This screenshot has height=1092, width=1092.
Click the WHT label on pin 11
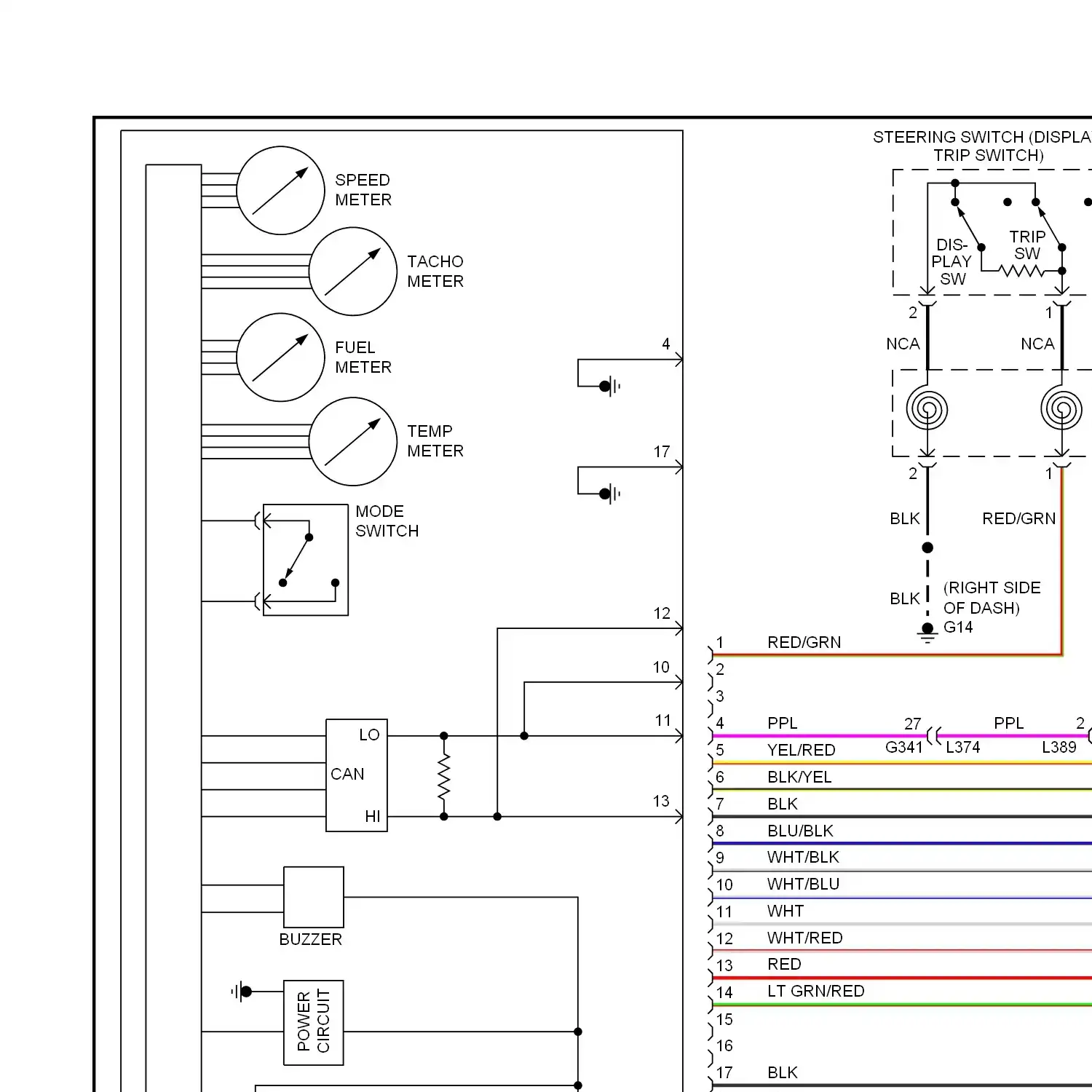tap(786, 911)
